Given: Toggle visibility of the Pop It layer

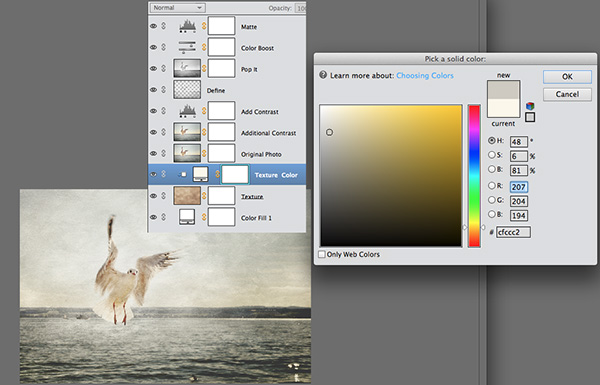Looking at the screenshot, I should 153,69.
